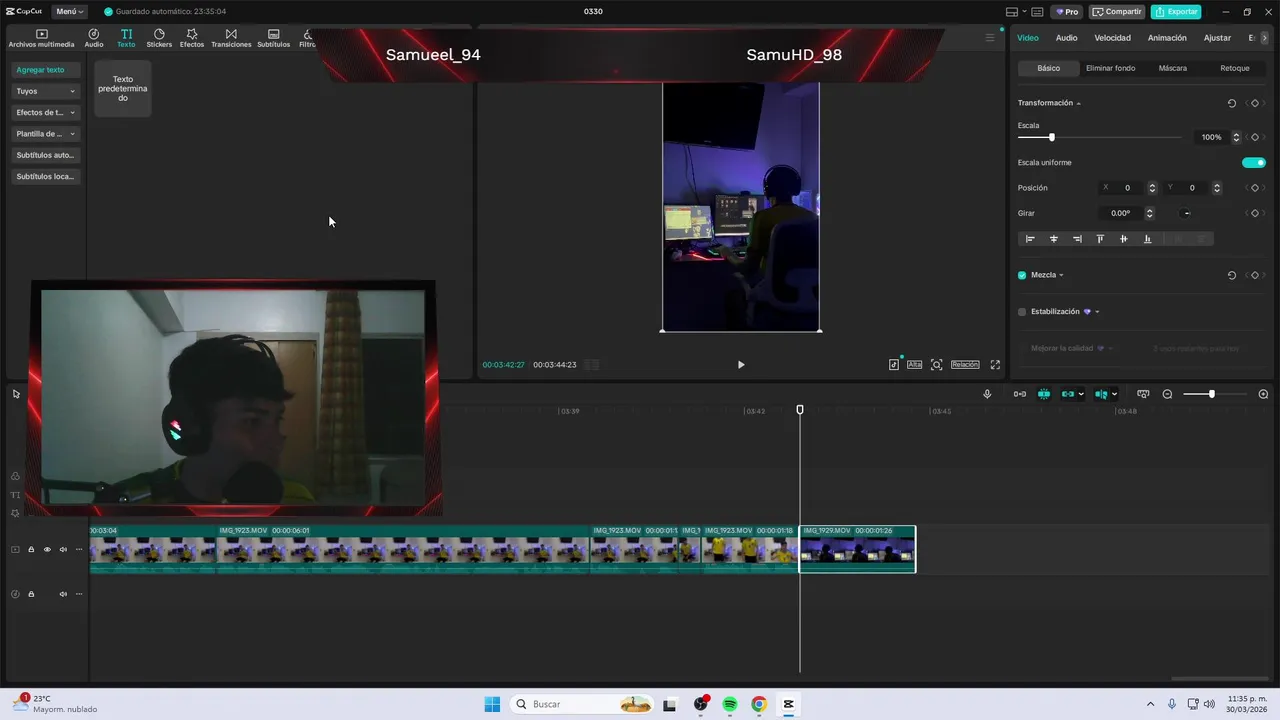
Task: Toggle Escala uniforme switch
Action: pos(1254,162)
